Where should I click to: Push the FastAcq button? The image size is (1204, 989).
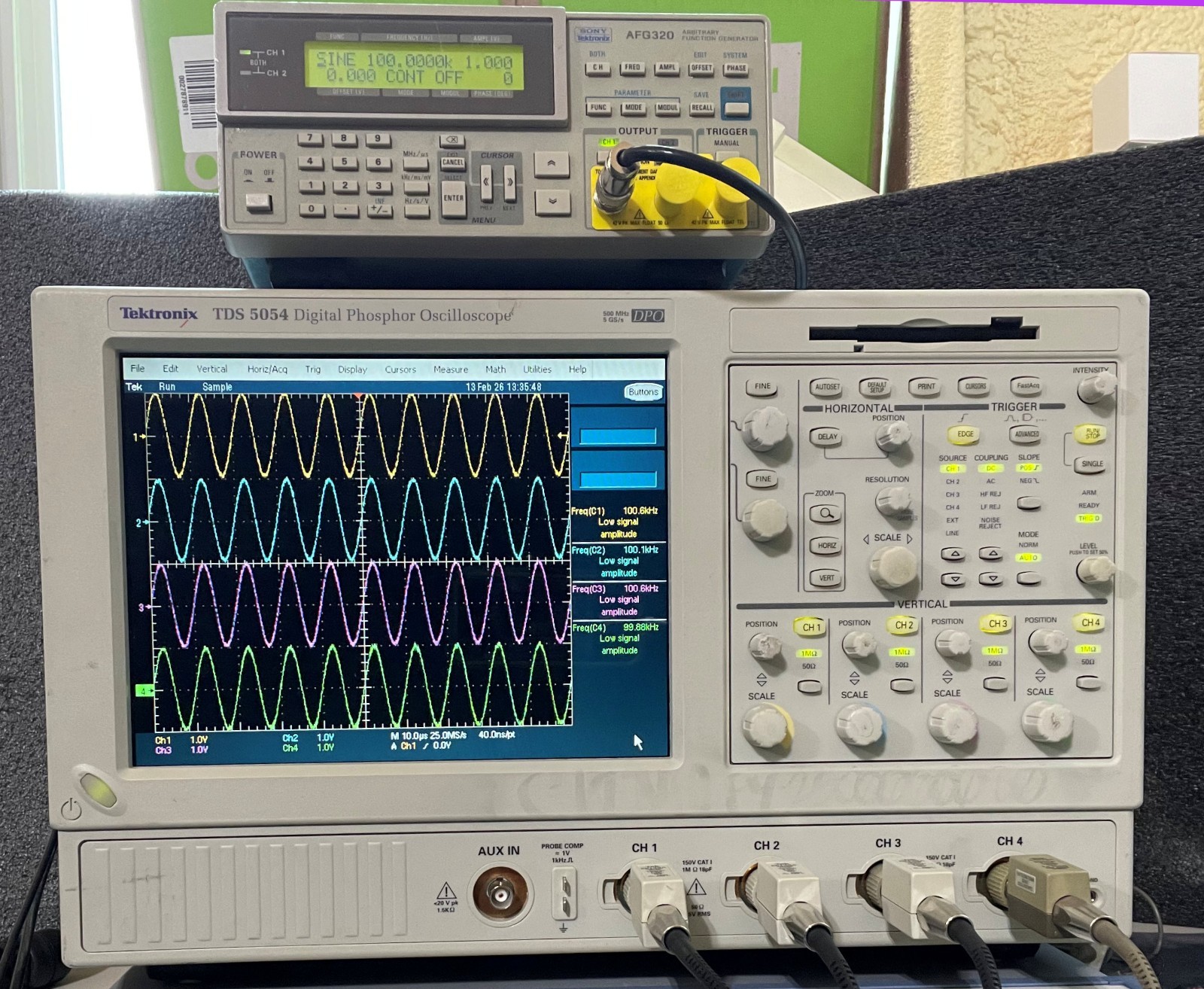click(x=1027, y=386)
